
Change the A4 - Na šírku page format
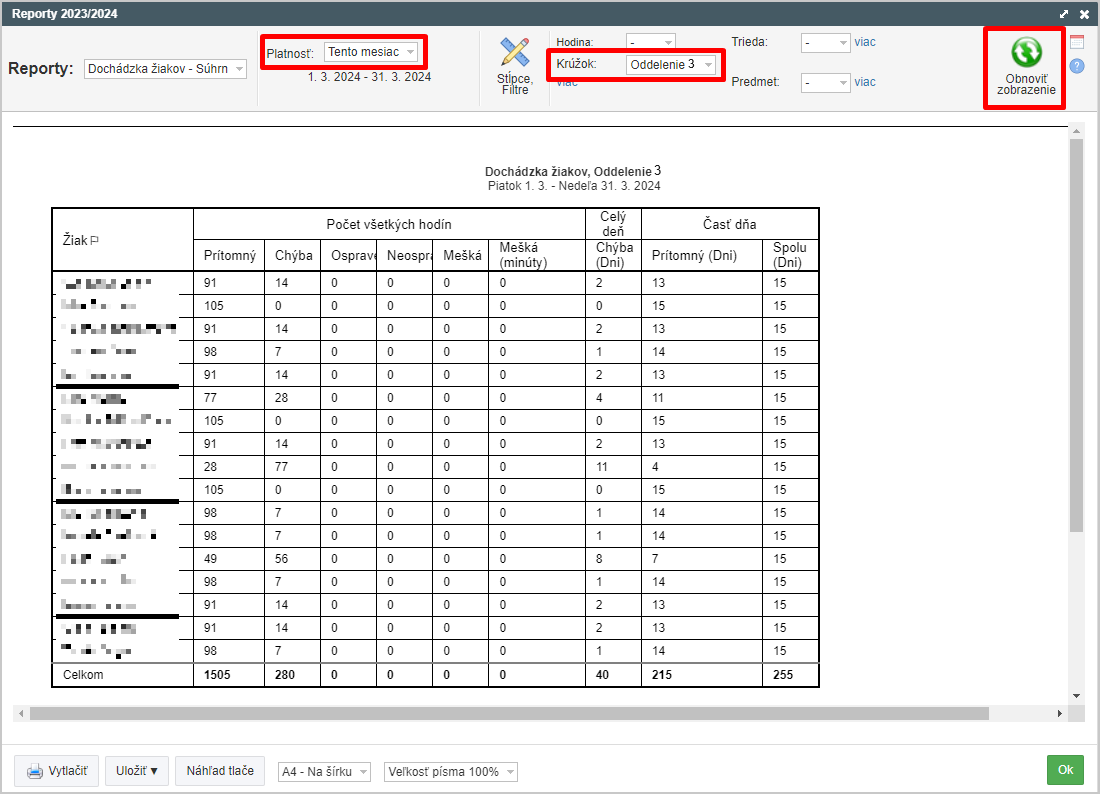tap(324, 772)
